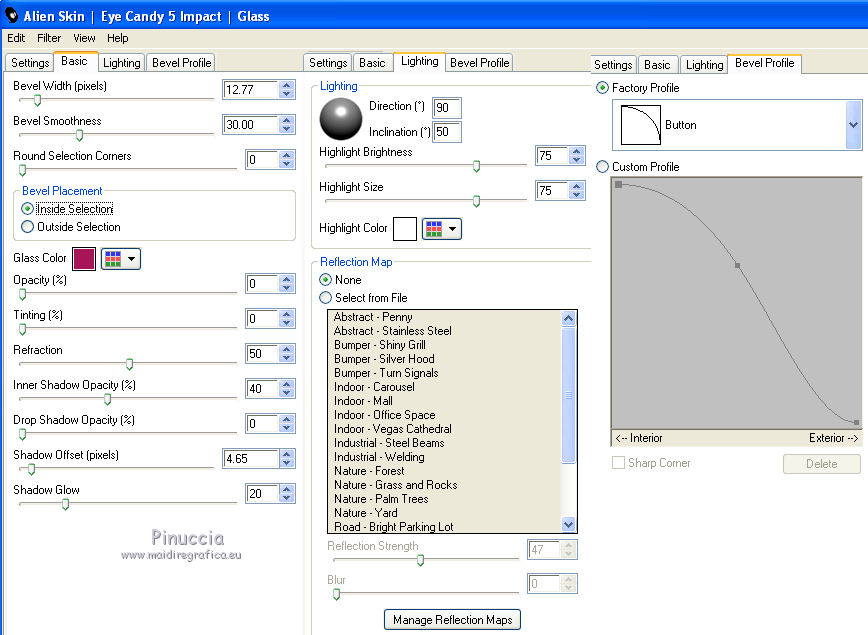This screenshot has width=868, height=635.
Task: Increase Shadow Glow with up arrow
Action: click(x=287, y=489)
